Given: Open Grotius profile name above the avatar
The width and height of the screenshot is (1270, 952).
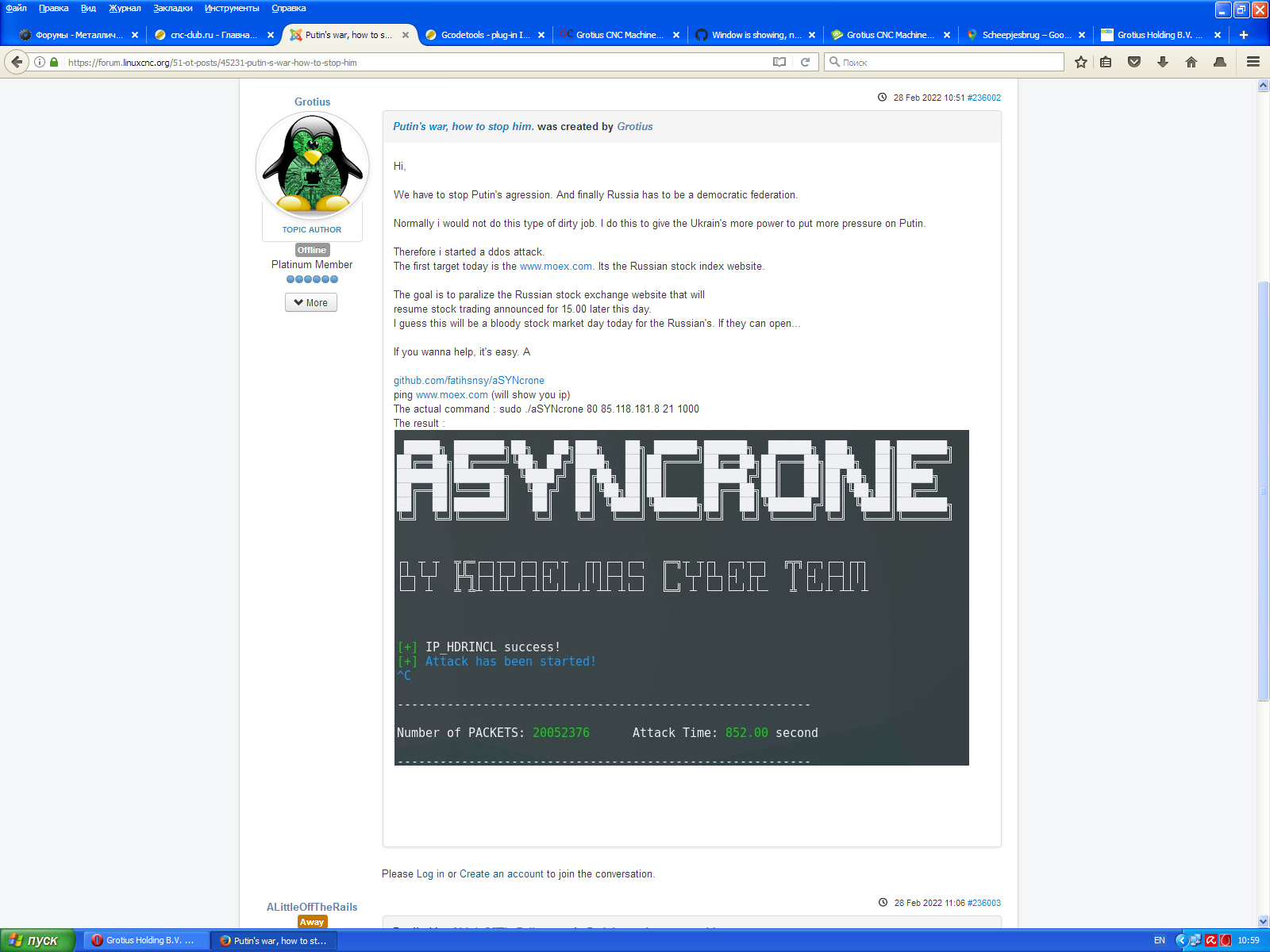Looking at the screenshot, I should pos(312,102).
